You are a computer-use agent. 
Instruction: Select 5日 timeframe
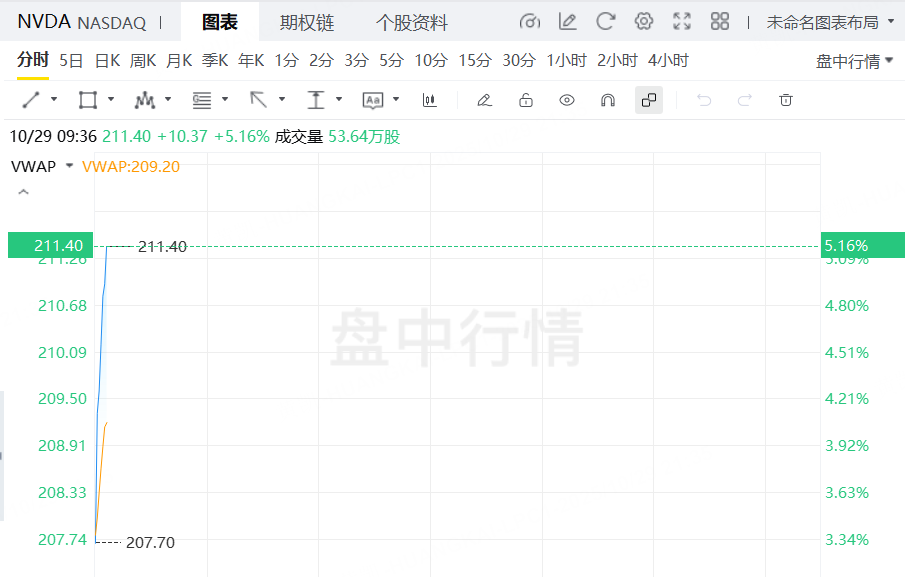pyautogui.click(x=72, y=60)
